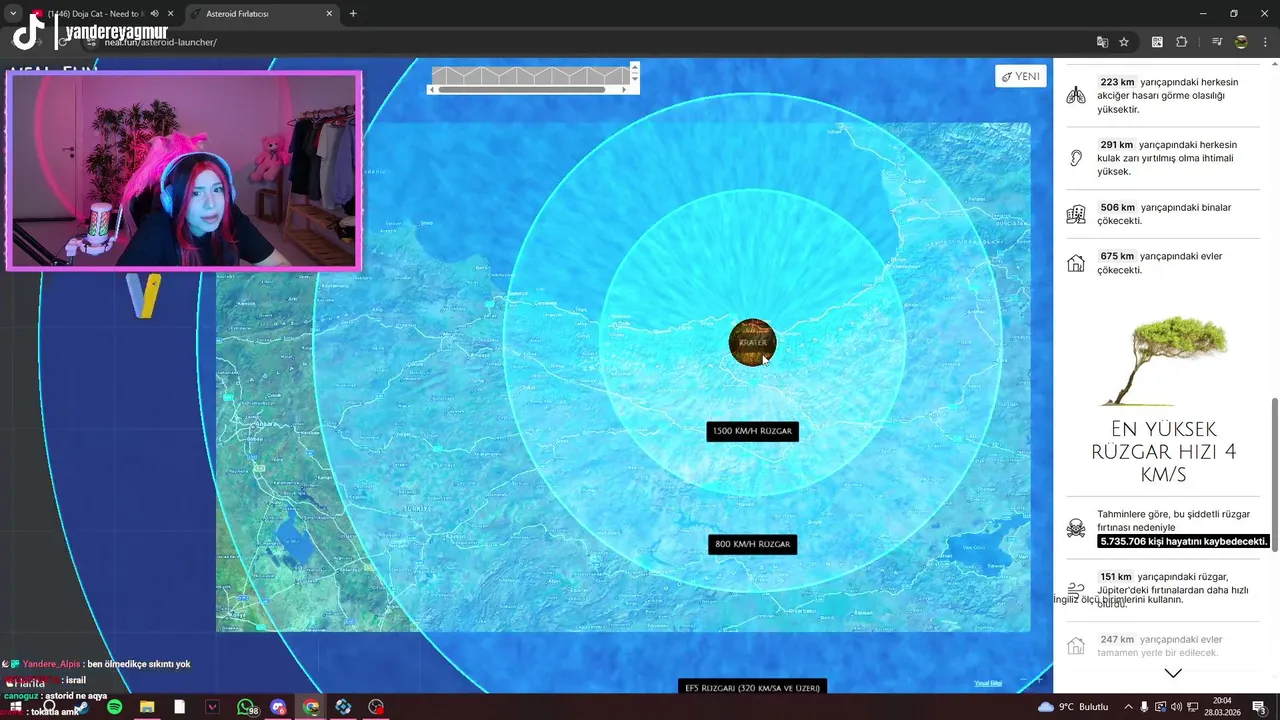This screenshot has height=720, width=1280.
Task: Click the EF5 Rüzgarı label at bottom
Action: click(751, 687)
